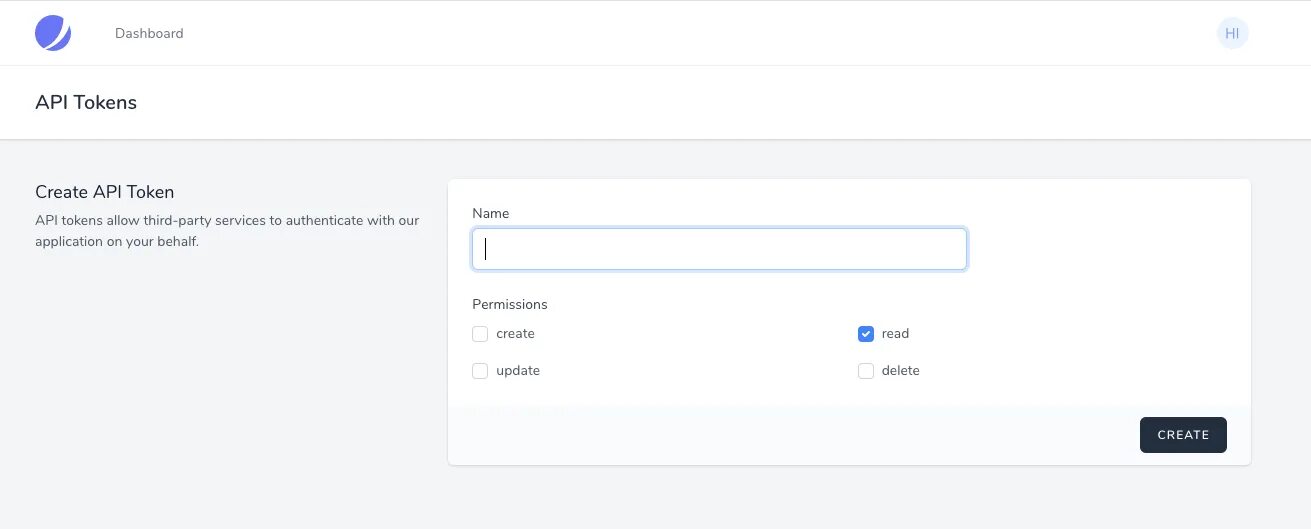The width and height of the screenshot is (1311, 529).
Task: Enable the create permission checkbox
Action: pyautogui.click(x=480, y=334)
